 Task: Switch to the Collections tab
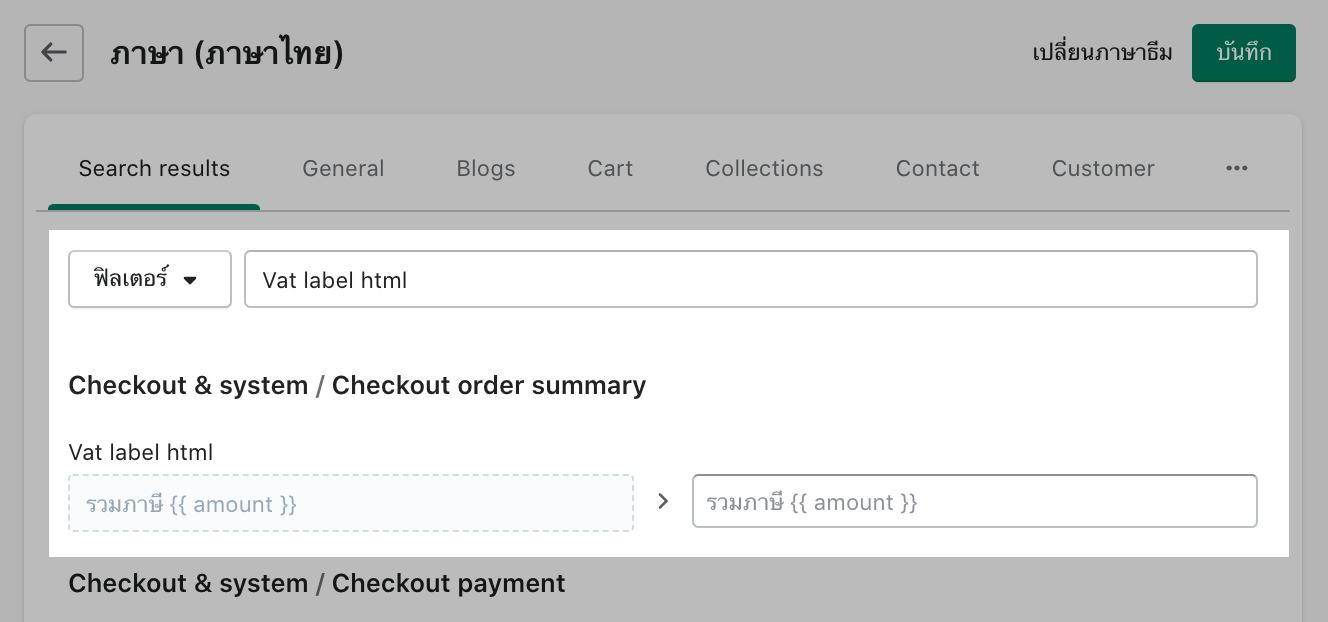point(764,168)
